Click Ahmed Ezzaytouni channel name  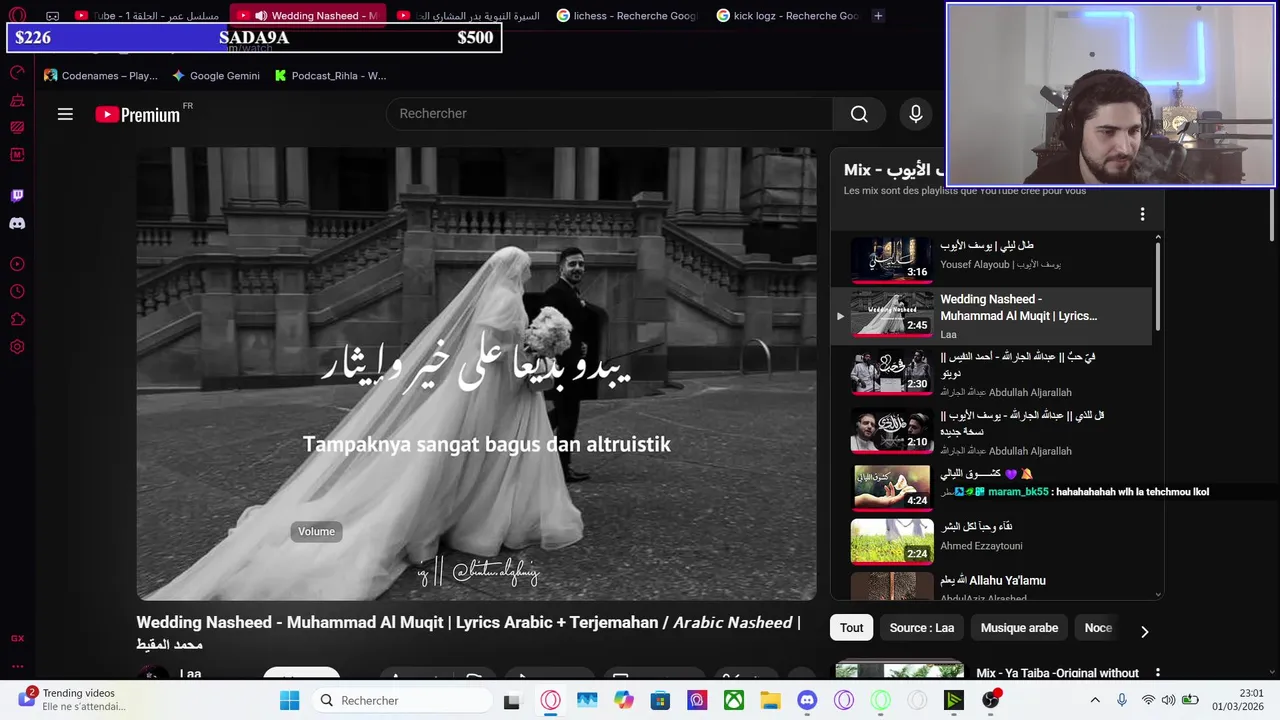pyautogui.click(x=981, y=546)
